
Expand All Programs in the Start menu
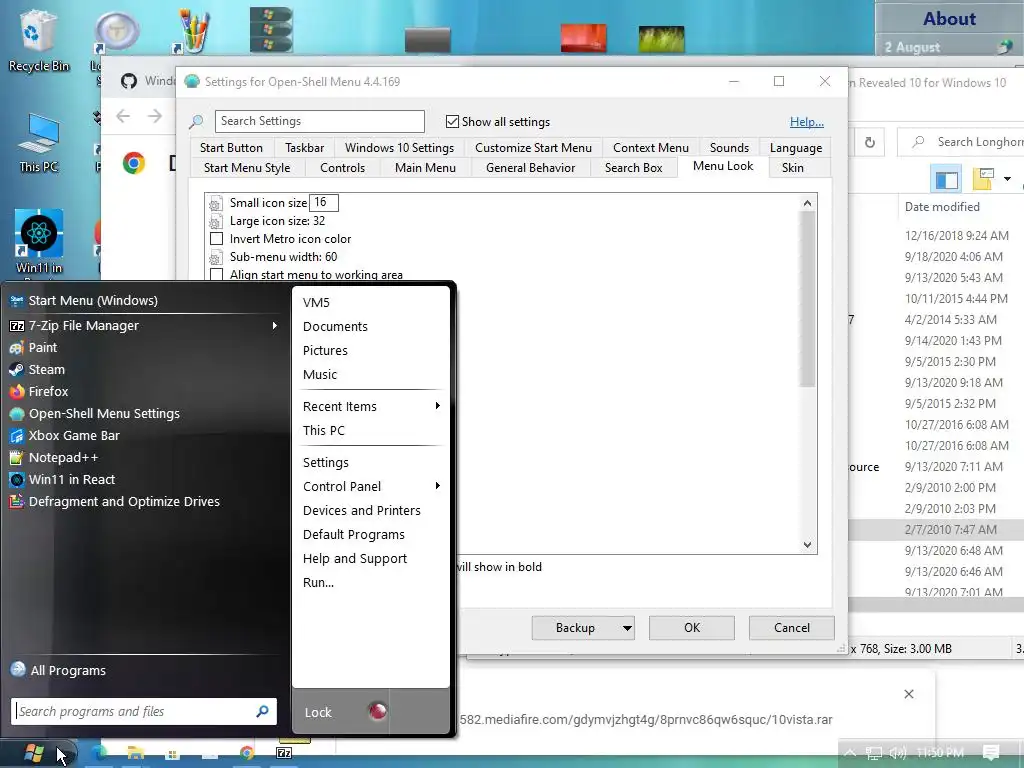pos(68,670)
